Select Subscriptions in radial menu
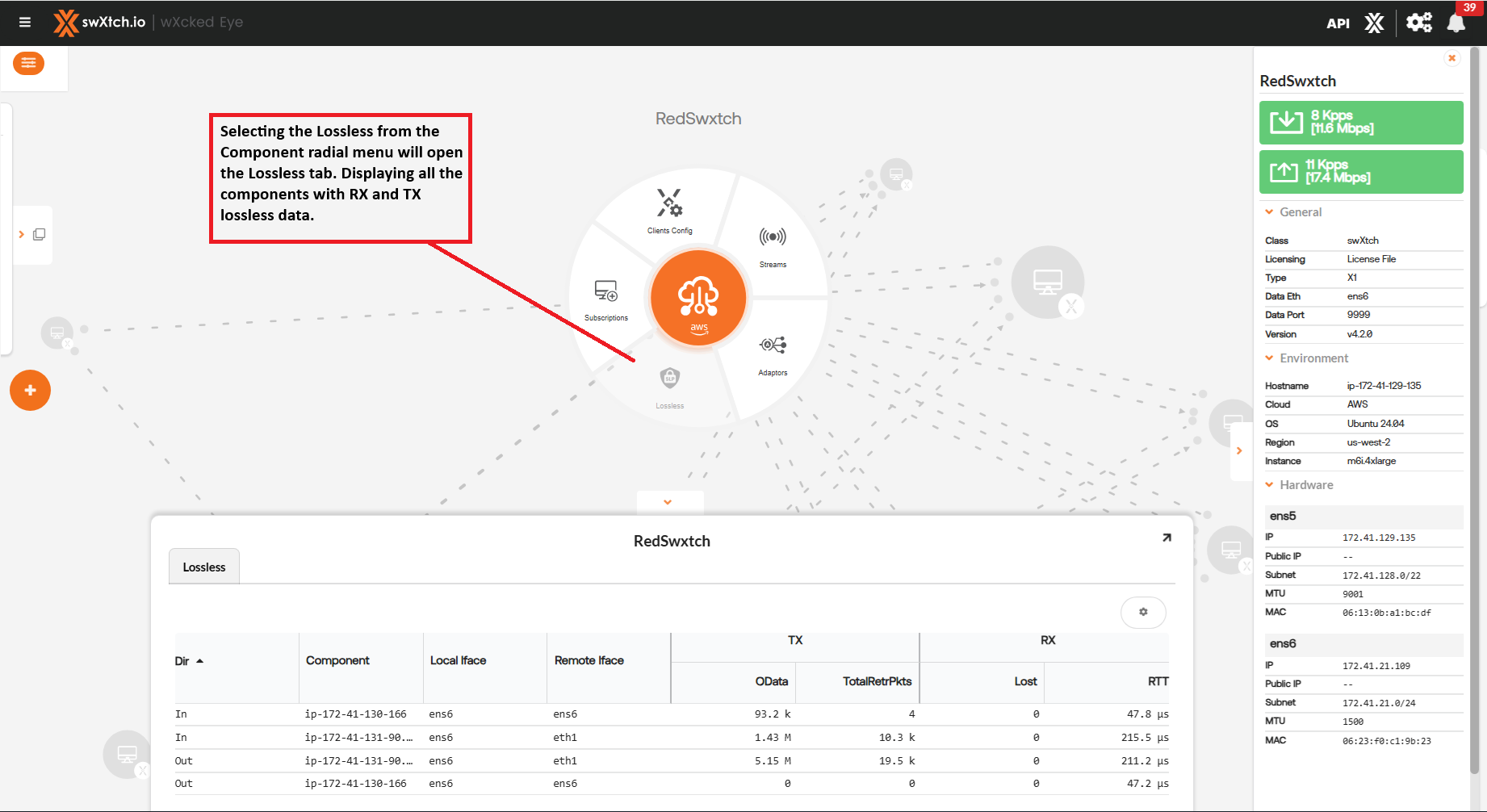 pyautogui.click(x=606, y=299)
